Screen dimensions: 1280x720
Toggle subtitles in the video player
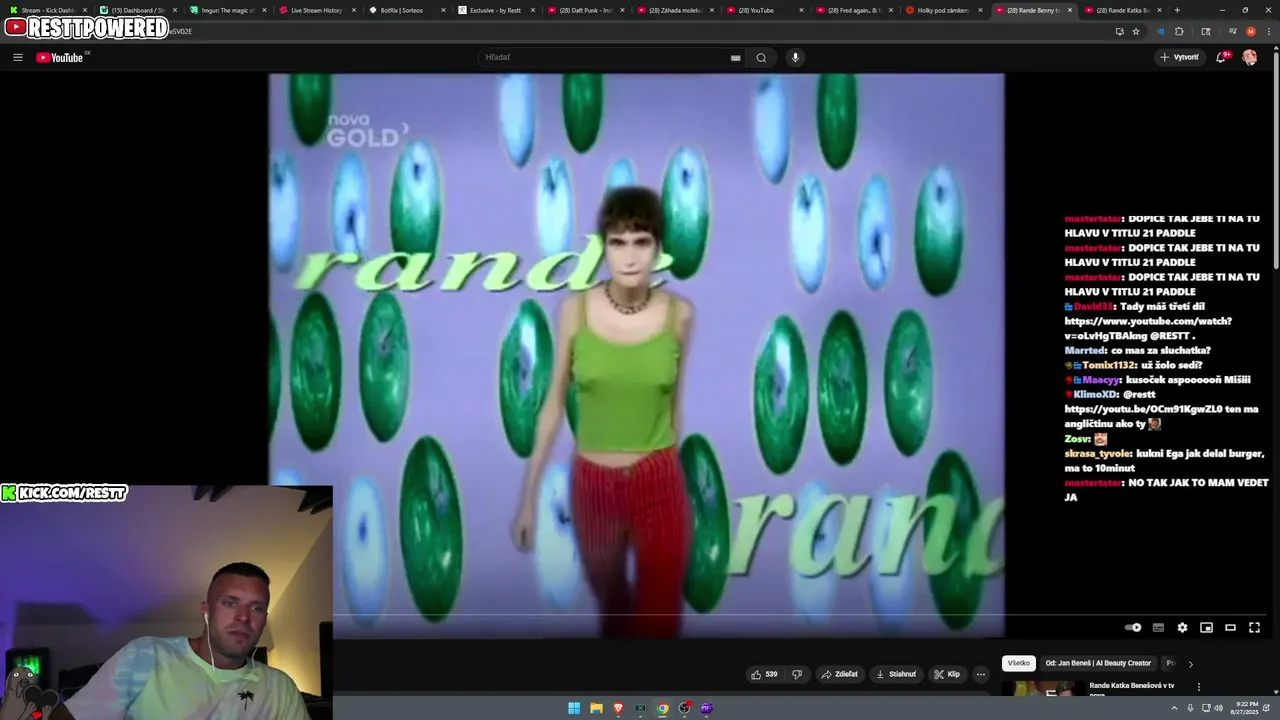(x=1158, y=627)
